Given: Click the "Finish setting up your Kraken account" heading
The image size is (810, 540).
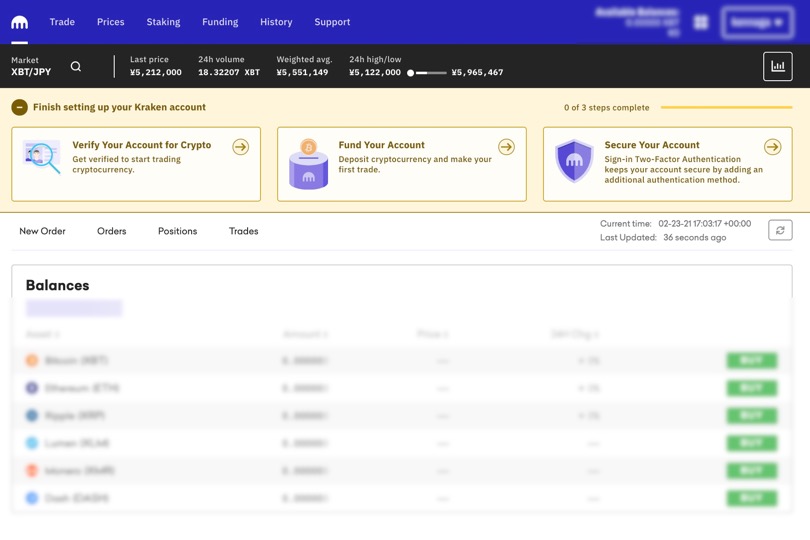Looking at the screenshot, I should [119, 107].
